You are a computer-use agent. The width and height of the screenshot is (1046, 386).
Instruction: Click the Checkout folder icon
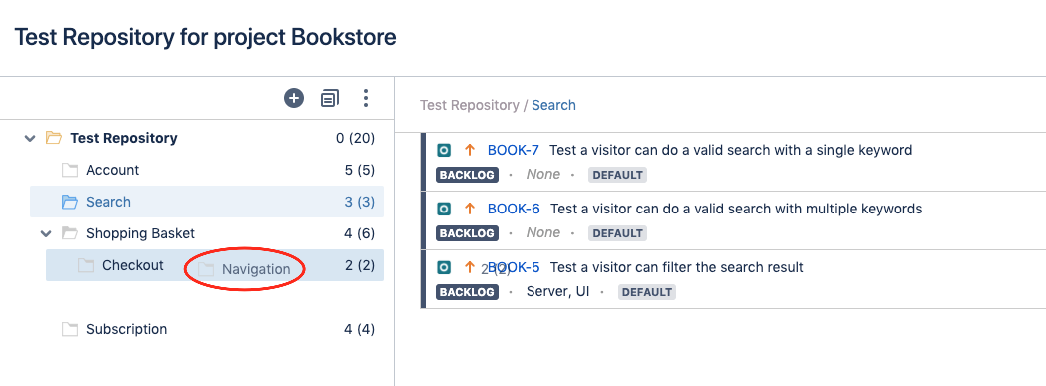[x=86, y=265]
